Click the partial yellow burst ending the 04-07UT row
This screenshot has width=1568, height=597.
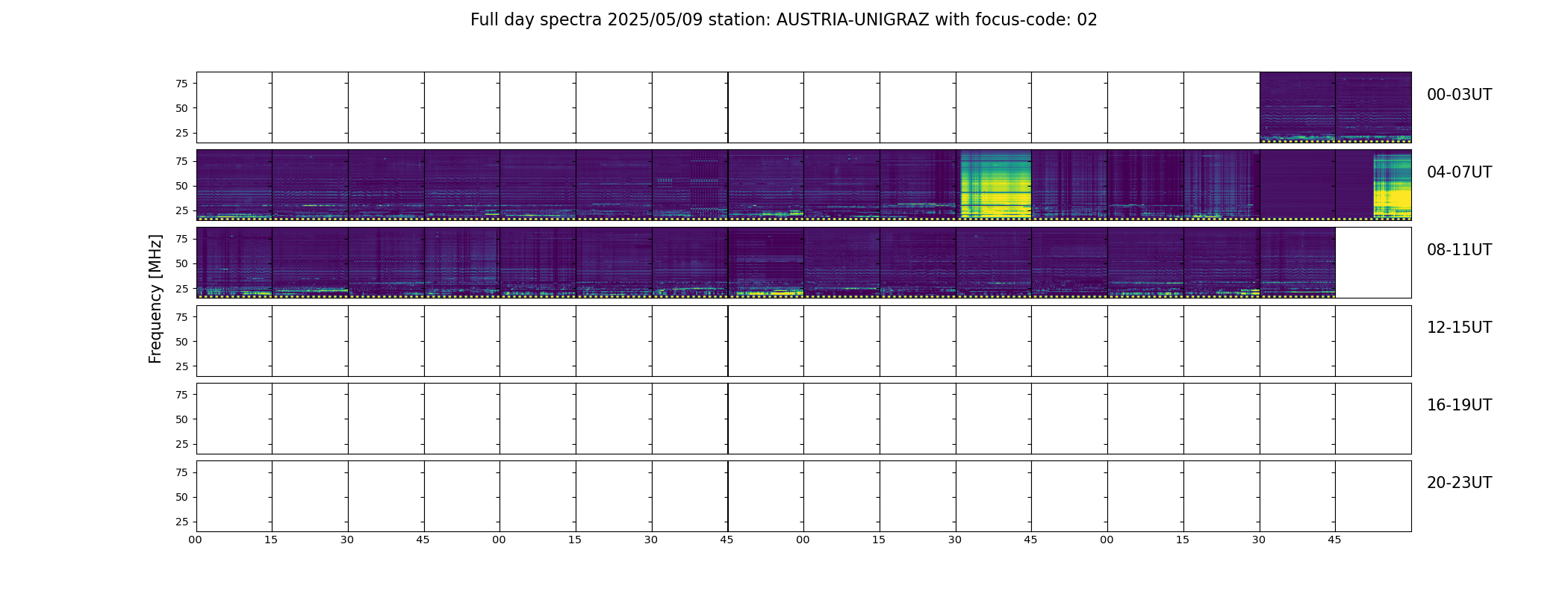[x=1392, y=186]
